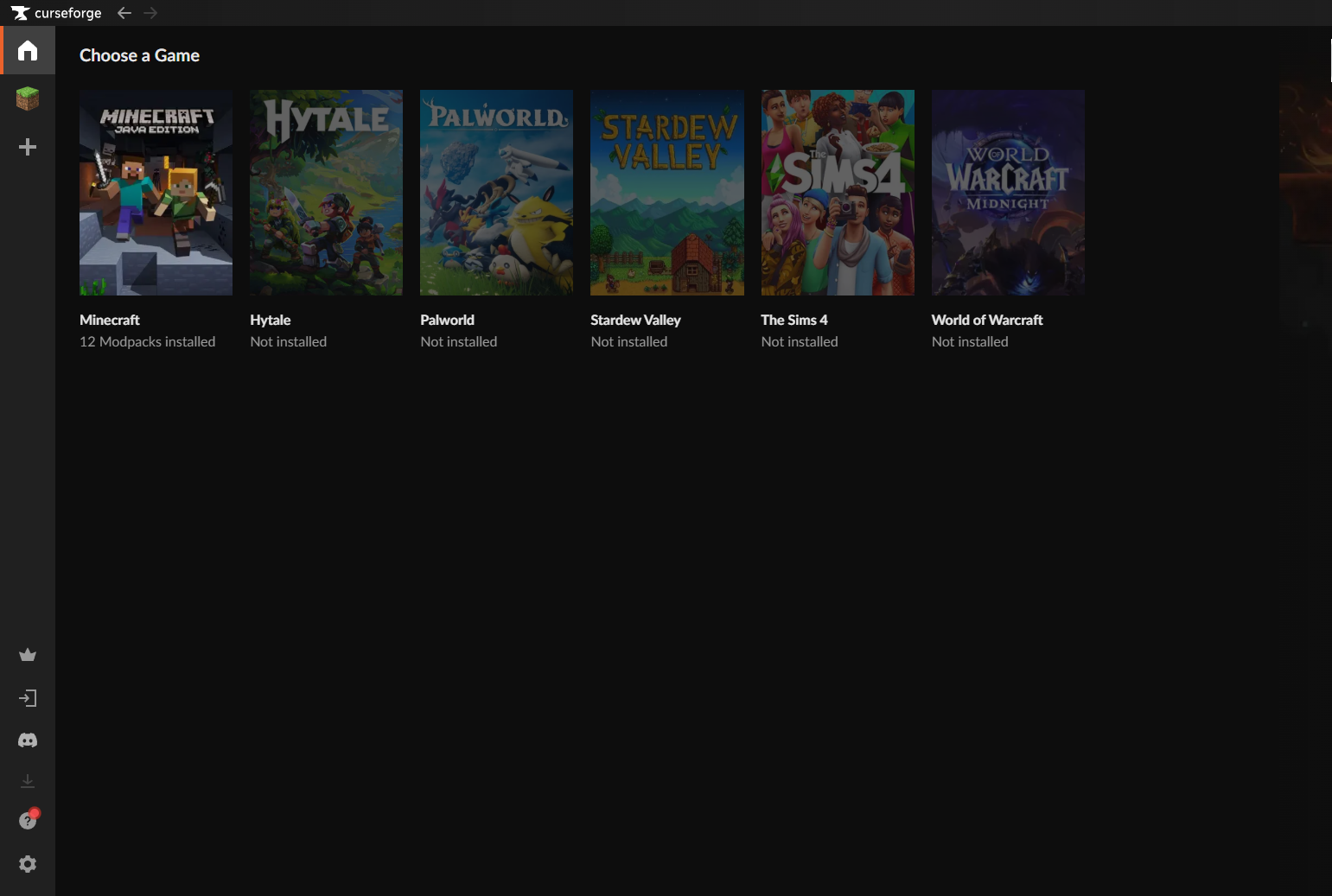
Task: Select the Stardew Valley cover art
Action: tap(667, 193)
